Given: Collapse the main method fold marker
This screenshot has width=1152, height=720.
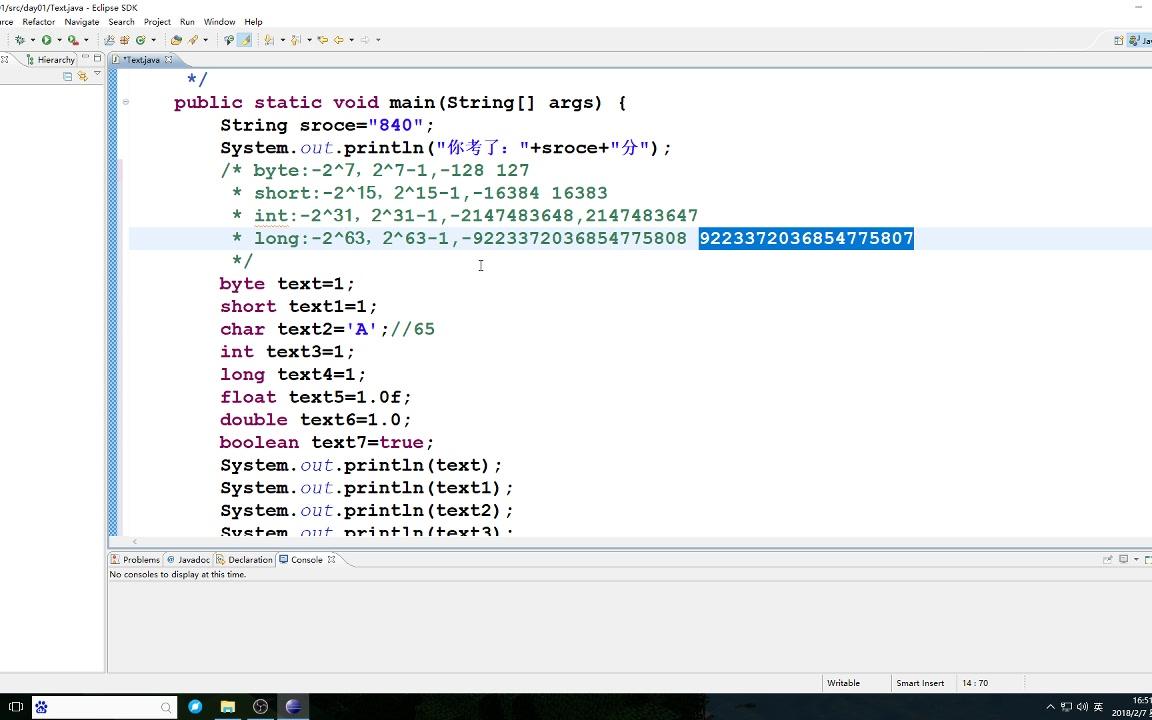Looking at the screenshot, I should [126, 102].
